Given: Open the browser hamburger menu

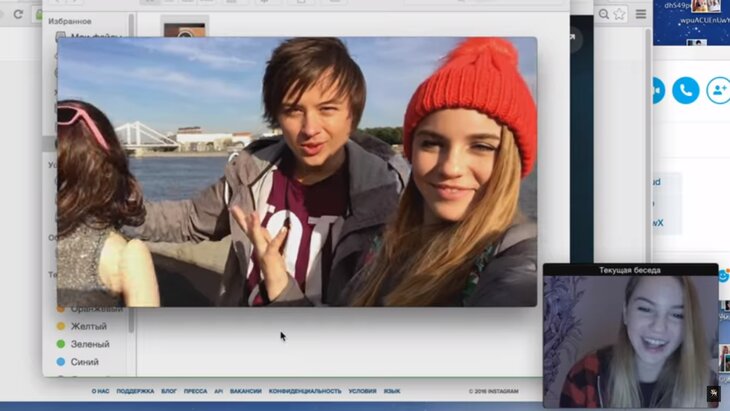Looking at the screenshot, I should tap(641, 14).
